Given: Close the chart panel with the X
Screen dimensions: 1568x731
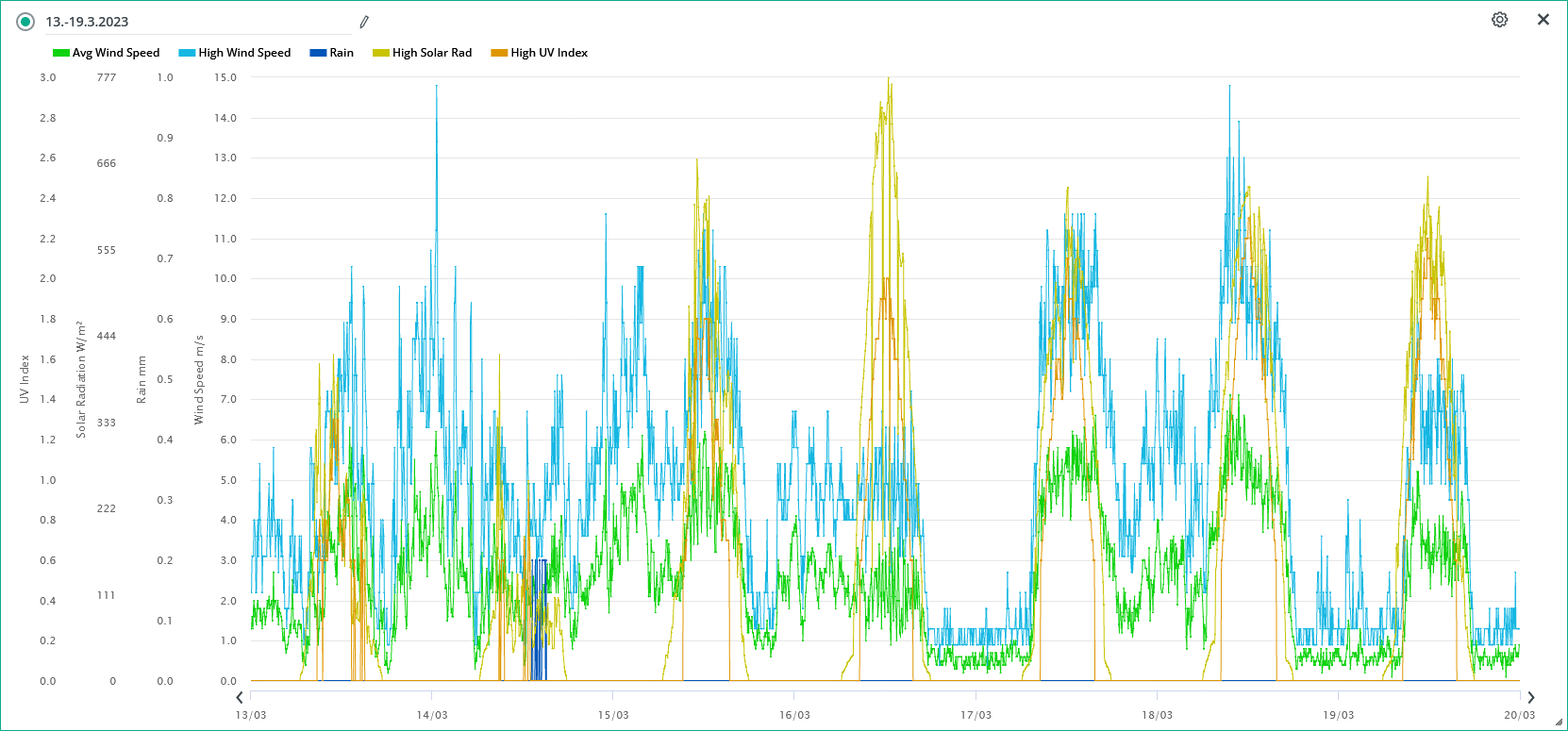Looking at the screenshot, I should pos(1543,20).
